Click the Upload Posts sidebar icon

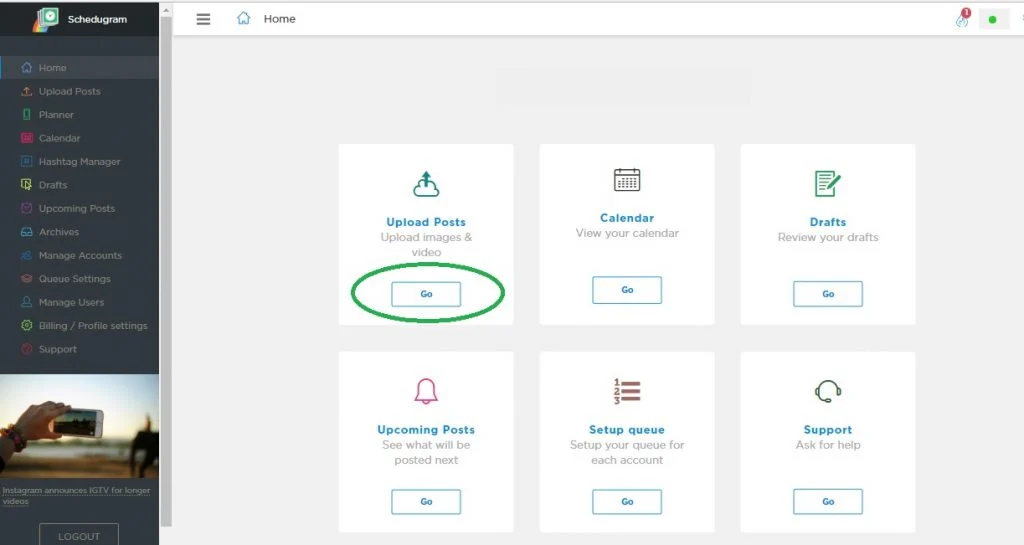[x=26, y=91]
